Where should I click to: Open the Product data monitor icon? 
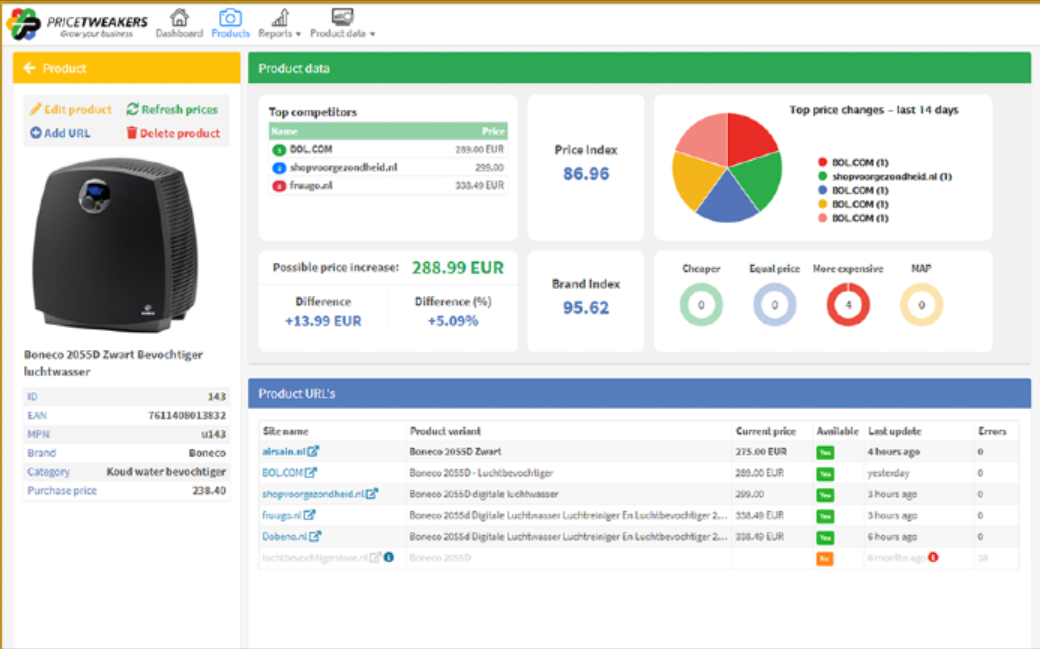click(x=342, y=17)
